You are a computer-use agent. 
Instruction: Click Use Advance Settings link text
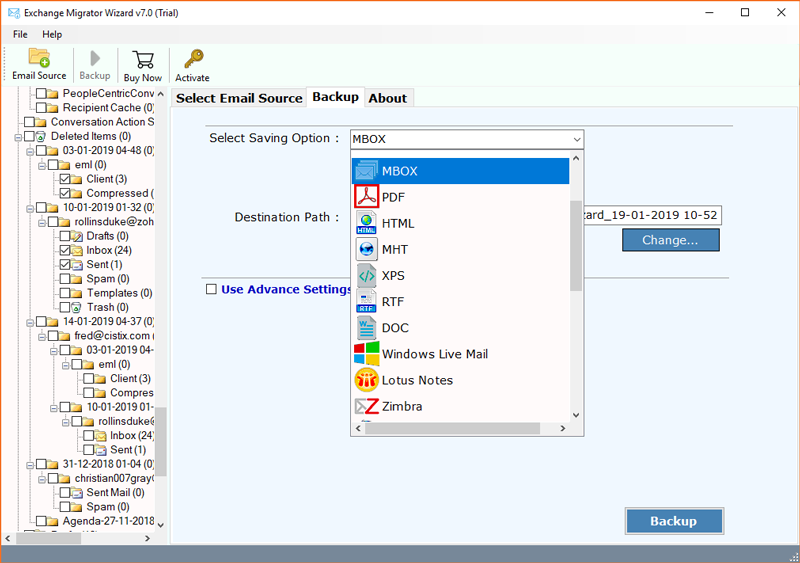click(x=286, y=289)
